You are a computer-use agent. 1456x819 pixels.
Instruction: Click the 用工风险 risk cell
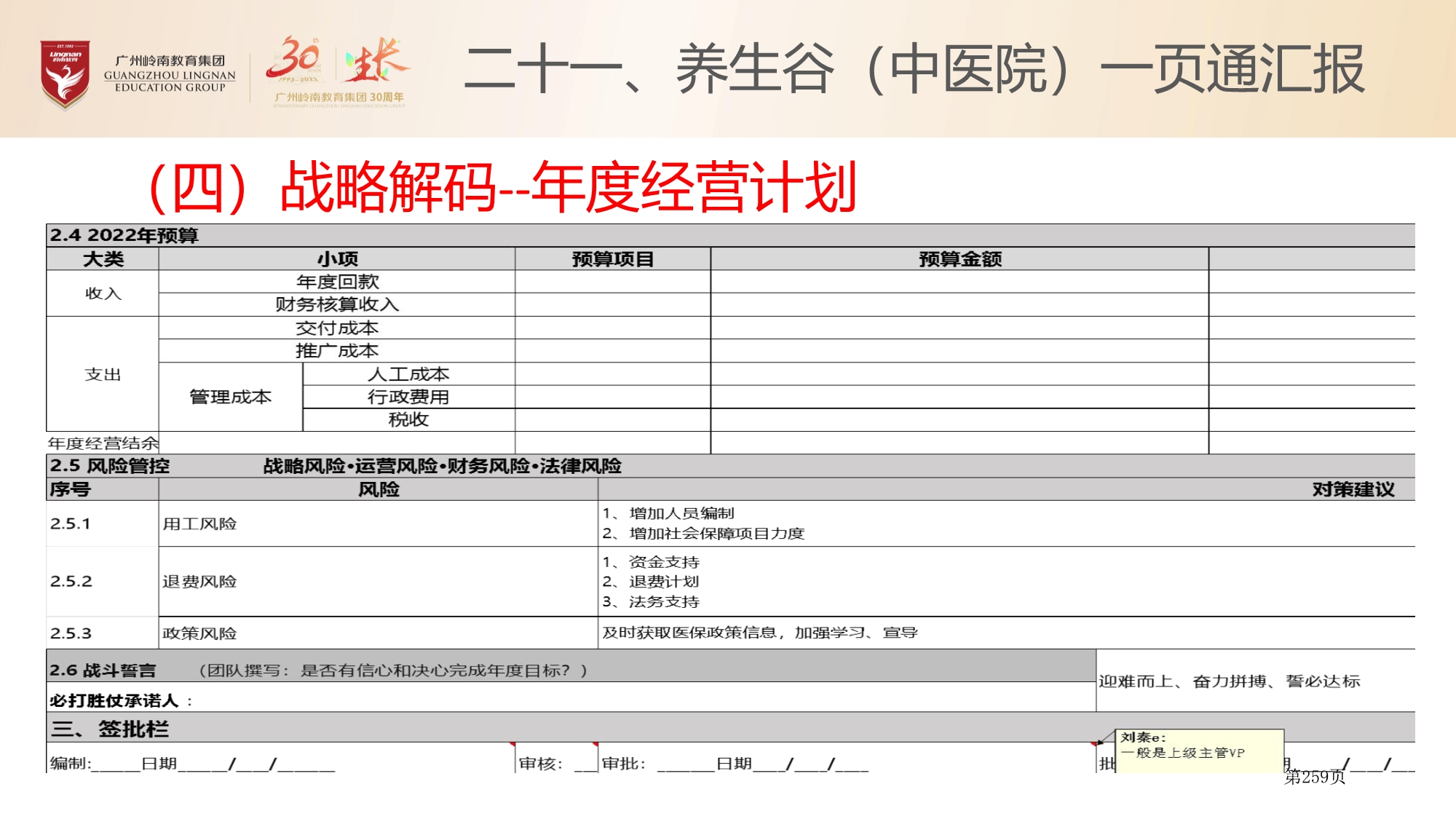click(x=199, y=523)
